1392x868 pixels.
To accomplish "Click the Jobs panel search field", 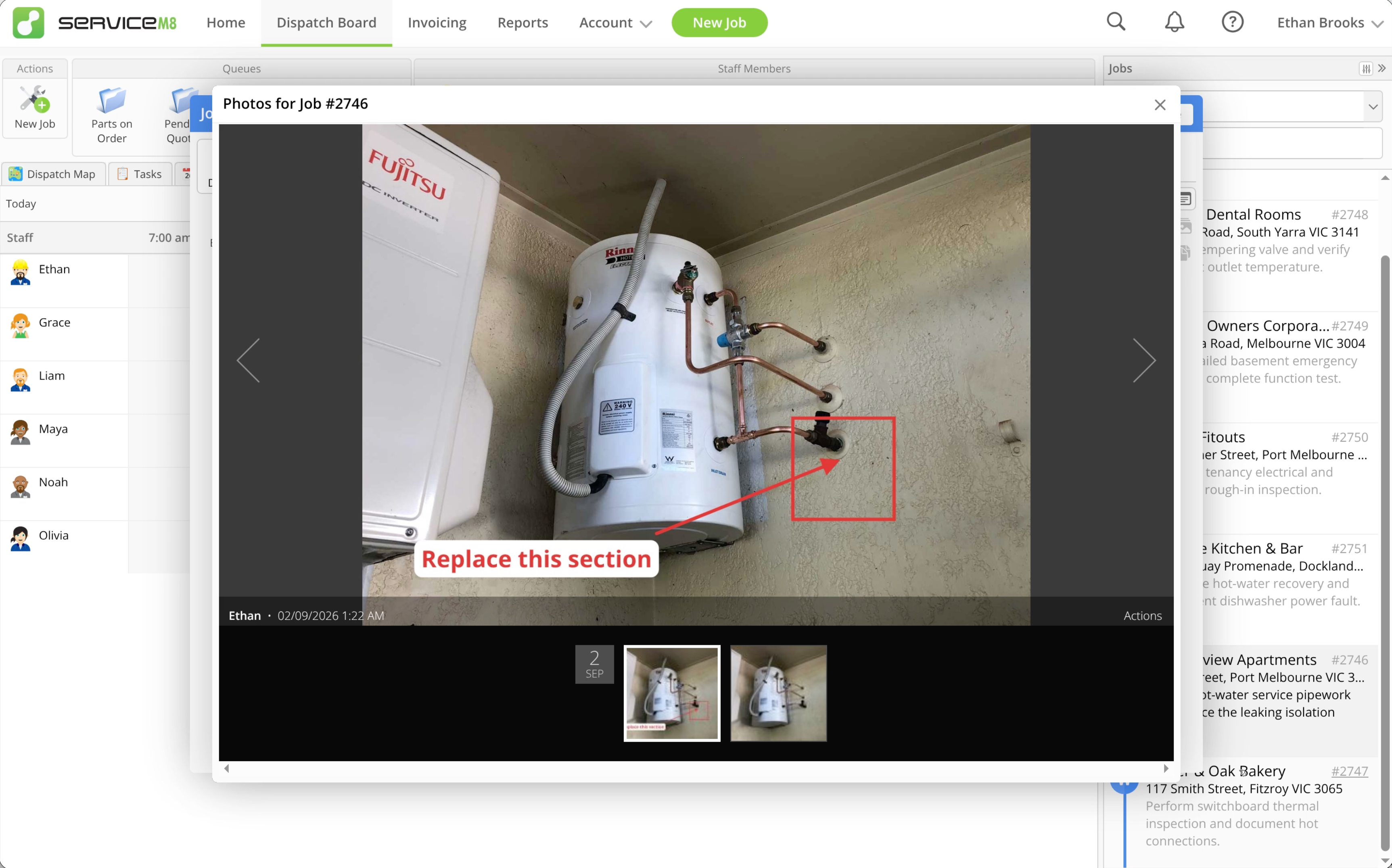I will coord(1292,143).
